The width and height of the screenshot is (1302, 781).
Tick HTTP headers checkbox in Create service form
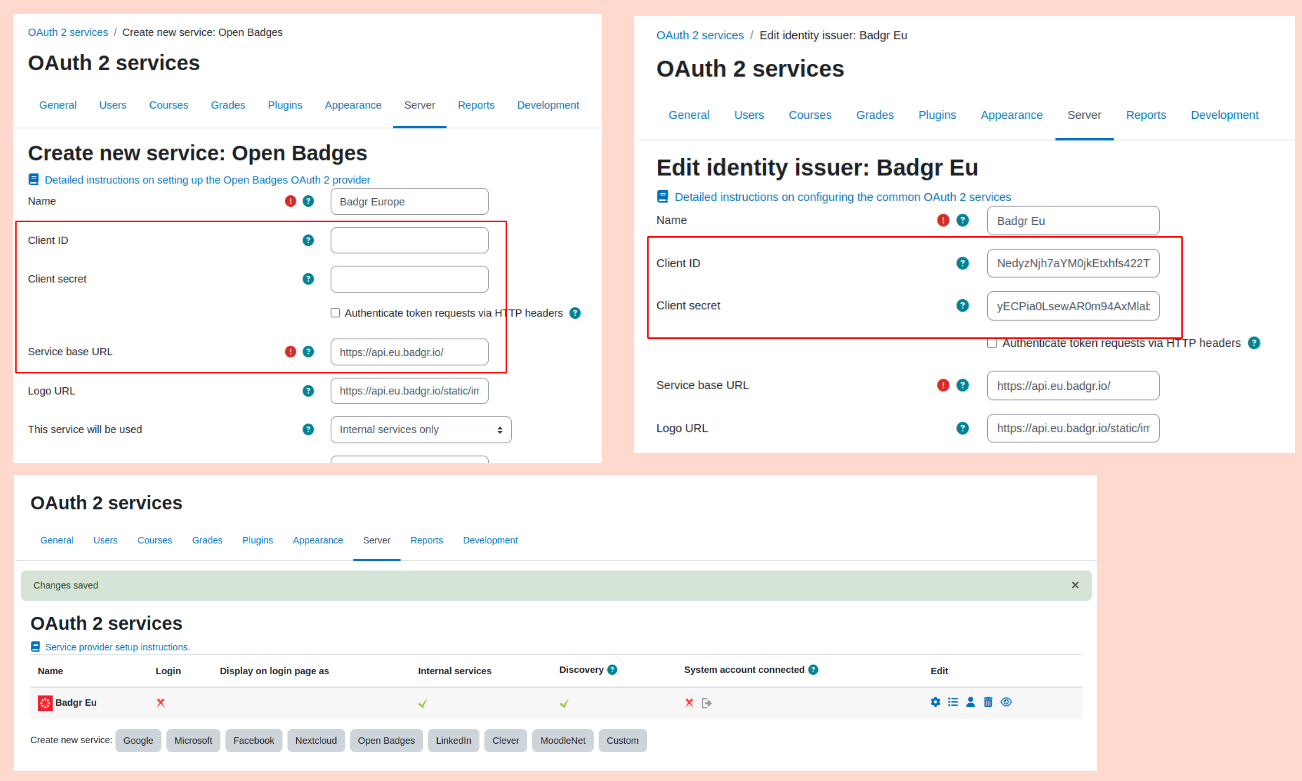tap(335, 313)
